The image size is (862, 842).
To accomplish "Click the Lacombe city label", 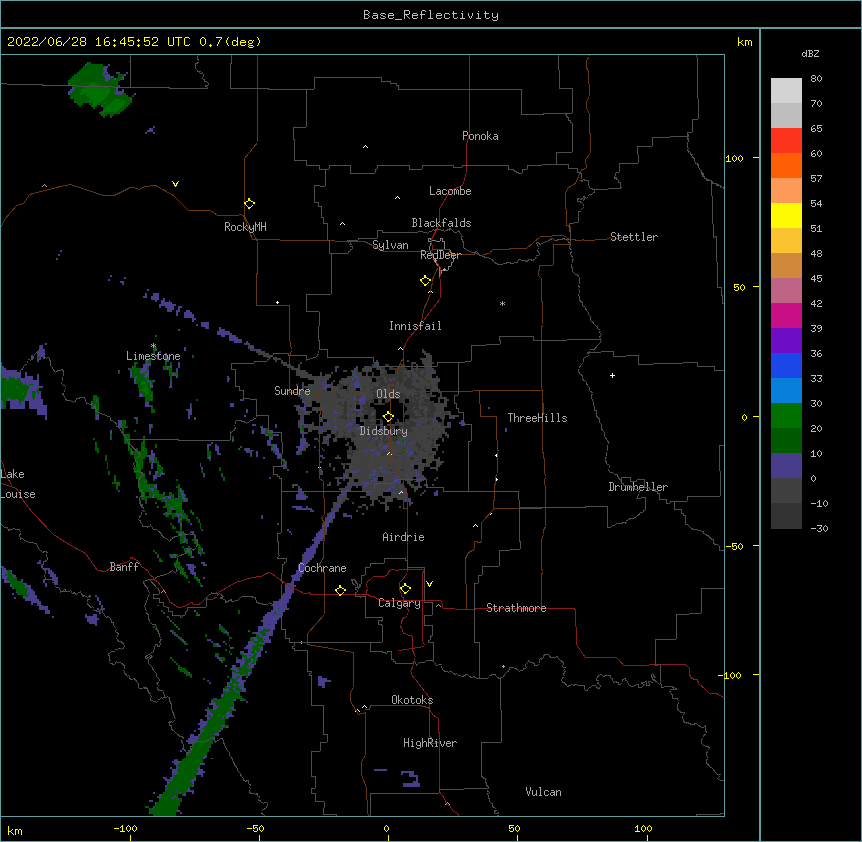I will click(450, 191).
